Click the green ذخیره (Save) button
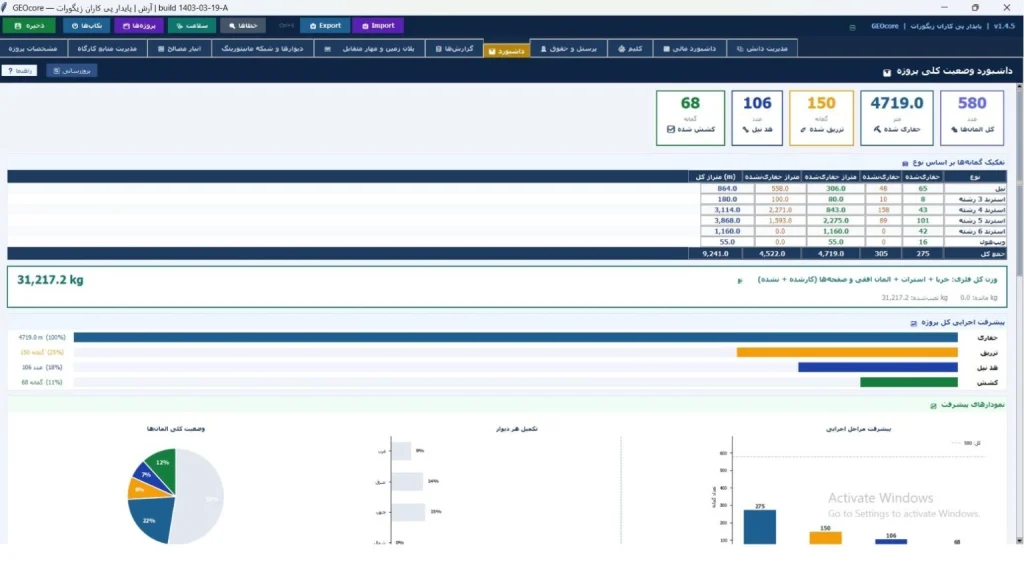 point(29,25)
